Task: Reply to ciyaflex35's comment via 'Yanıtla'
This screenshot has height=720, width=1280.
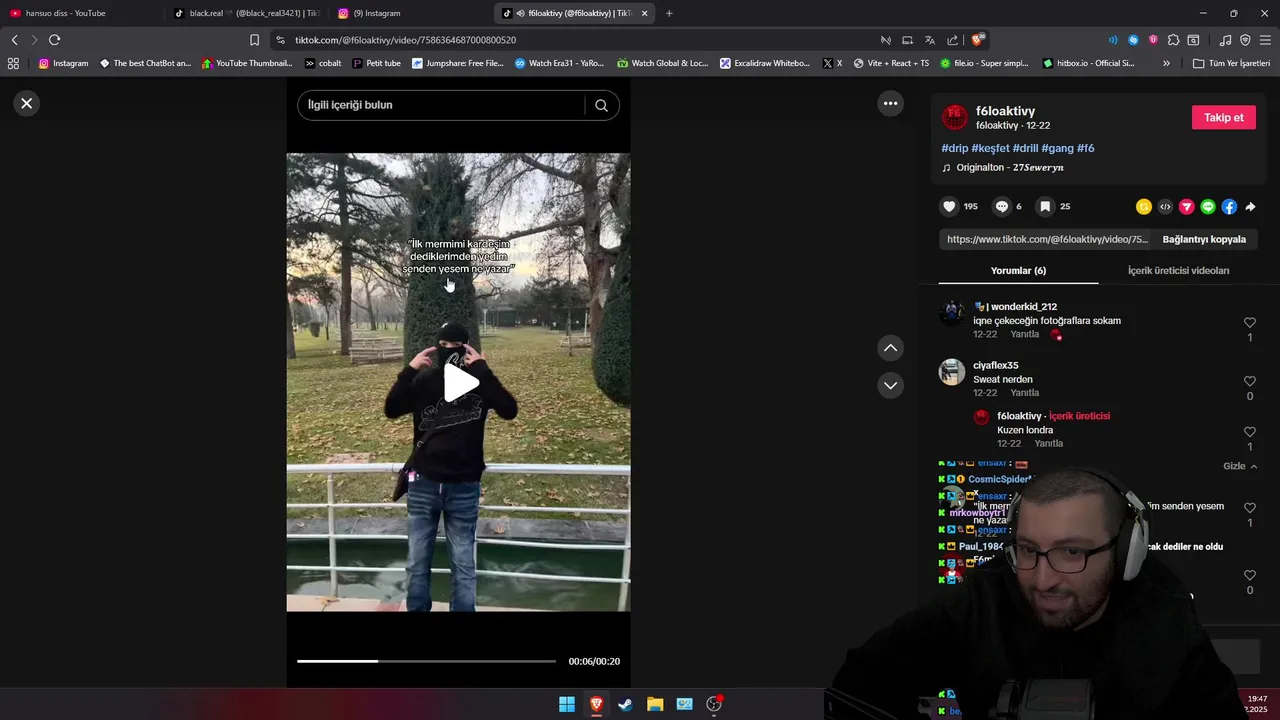Action: [x=1024, y=393]
